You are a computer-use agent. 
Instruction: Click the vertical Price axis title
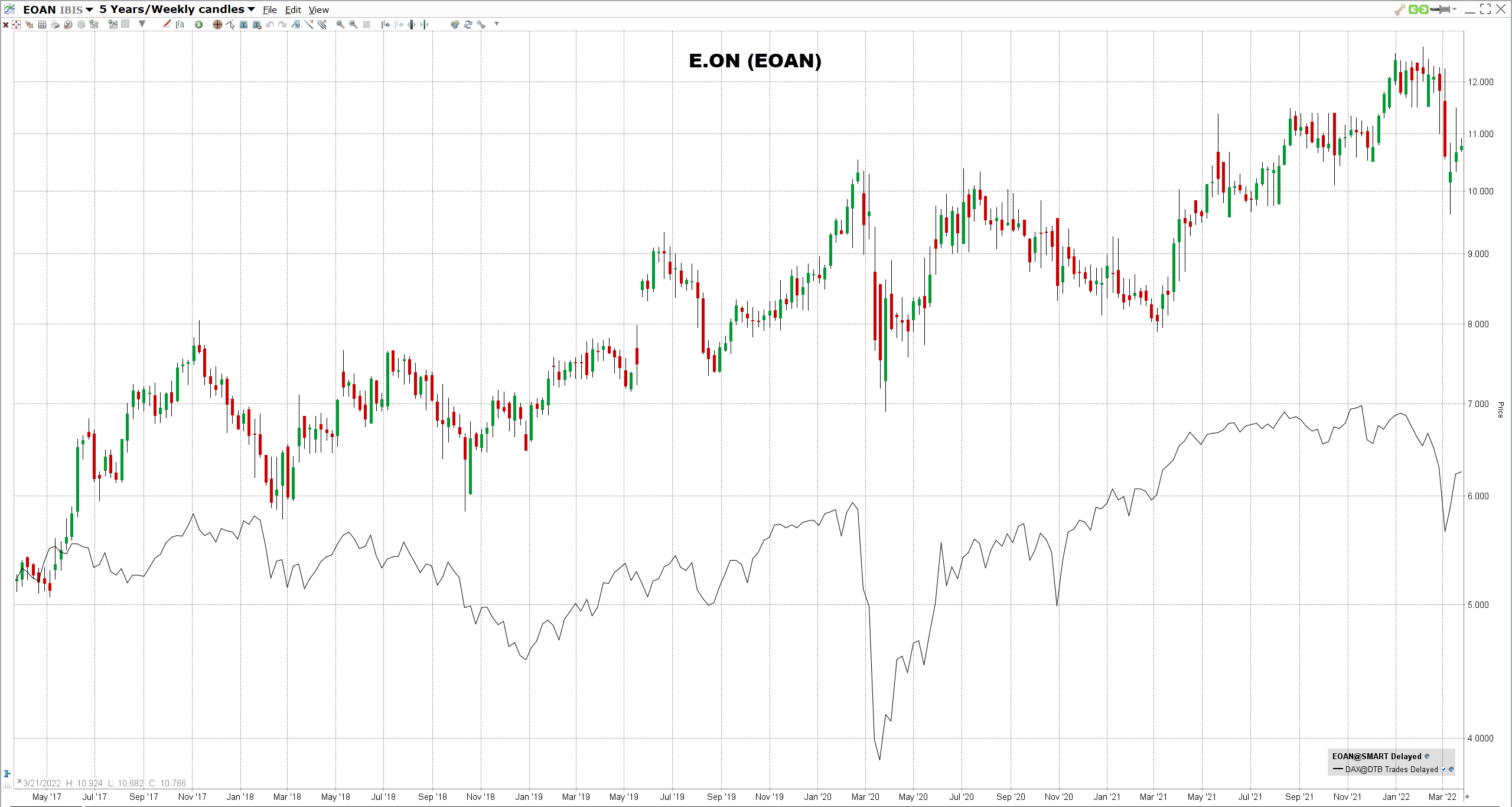(1500, 410)
